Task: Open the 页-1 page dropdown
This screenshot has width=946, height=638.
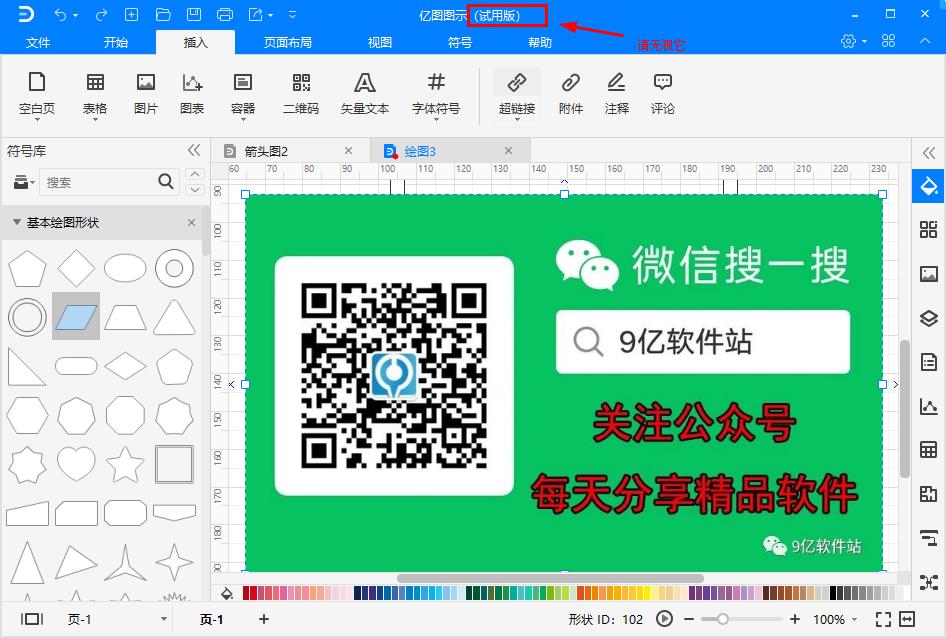Action: 163,619
